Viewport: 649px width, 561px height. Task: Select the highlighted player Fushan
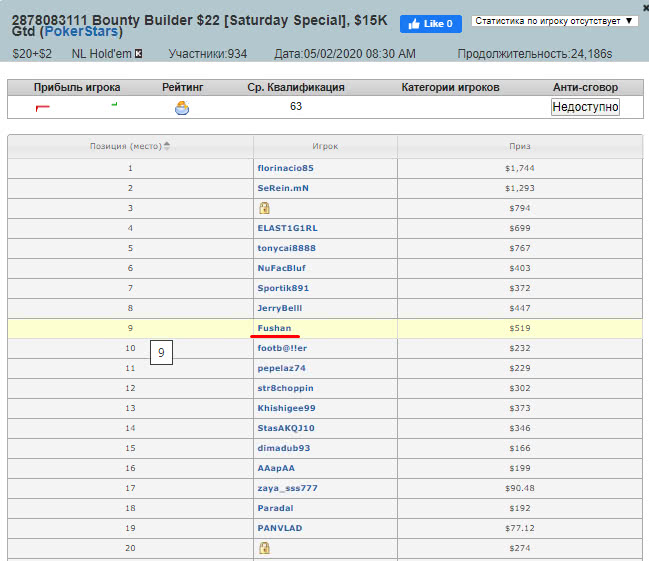click(274, 328)
